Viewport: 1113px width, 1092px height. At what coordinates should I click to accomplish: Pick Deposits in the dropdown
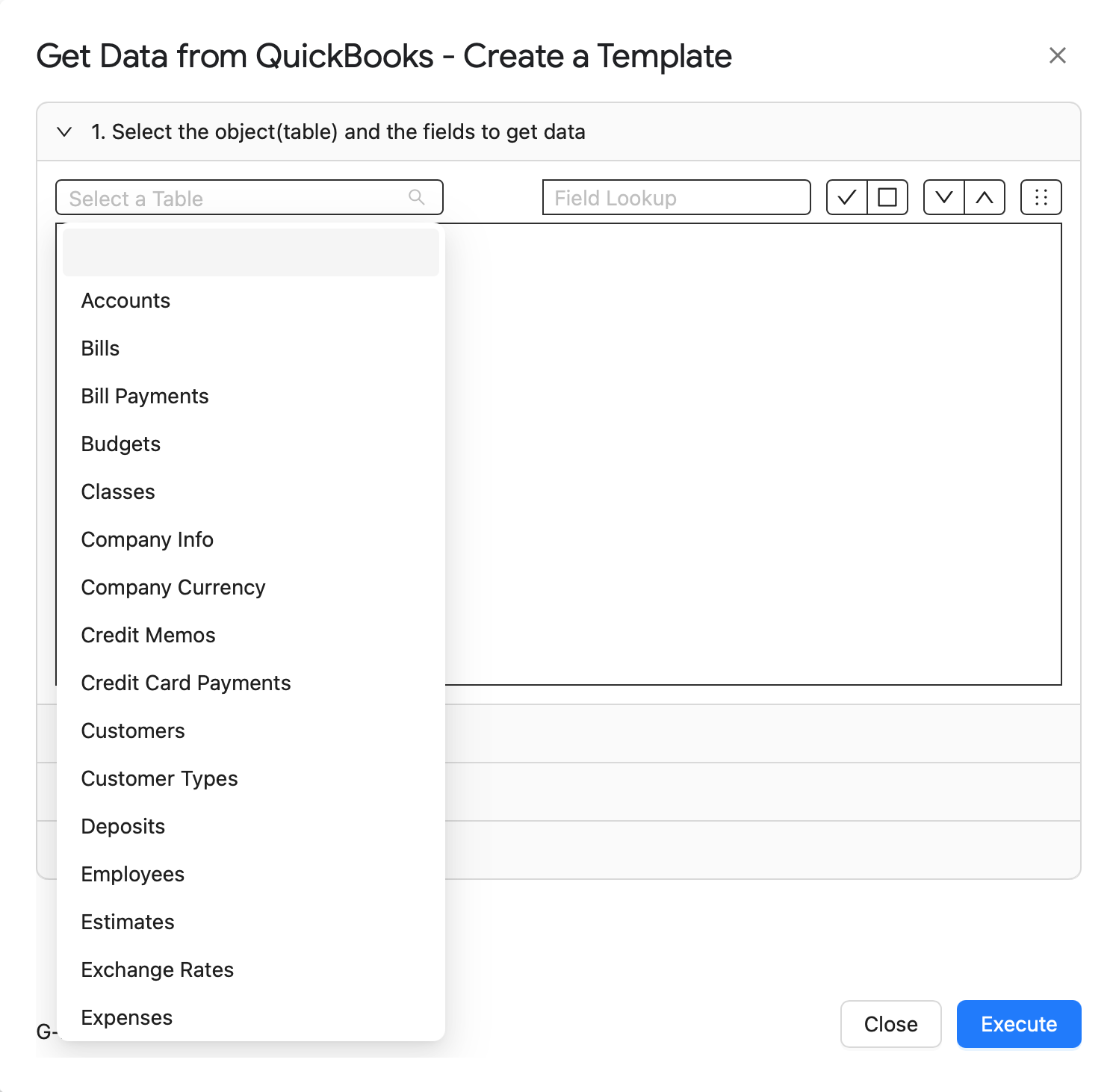251,826
